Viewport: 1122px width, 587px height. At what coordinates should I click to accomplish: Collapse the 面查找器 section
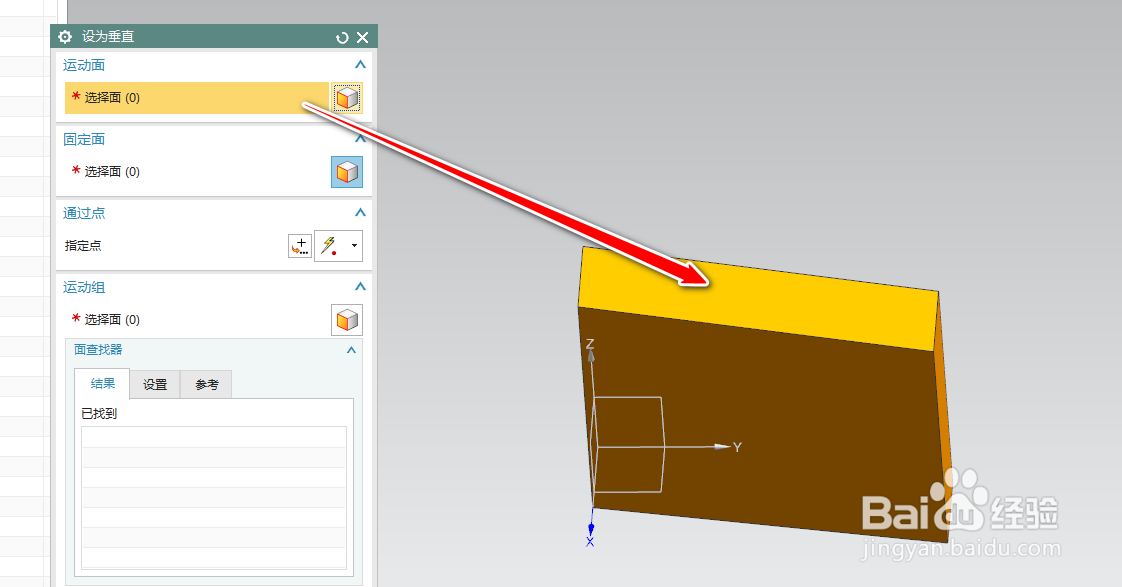351,350
